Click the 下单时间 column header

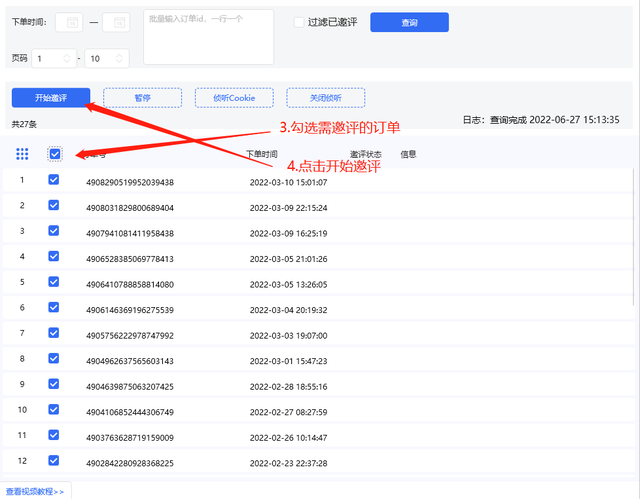pyautogui.click(x=262, y=154)
